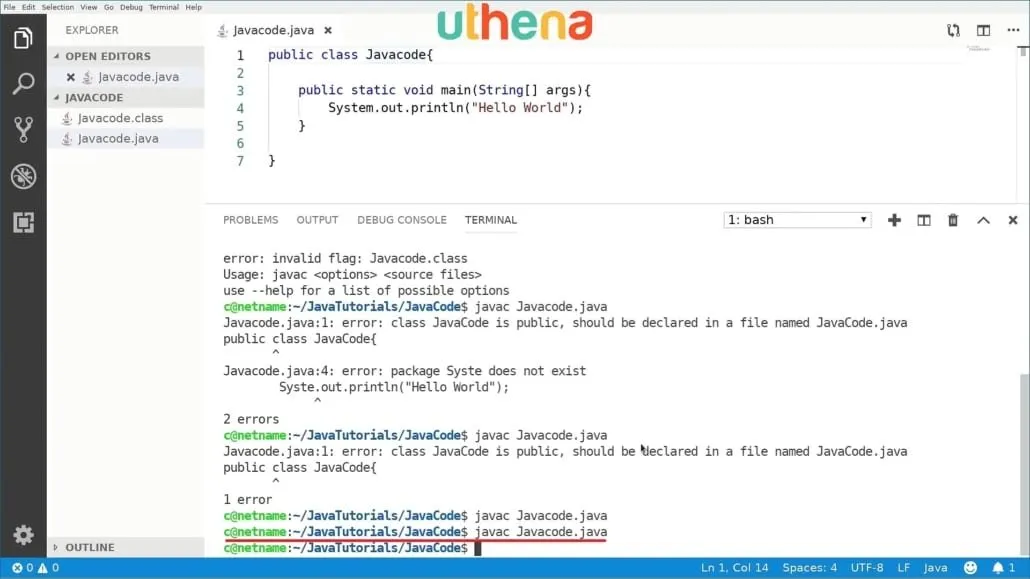
Task: Close the Javacode.java editor tab
Action: coord(328,30)
